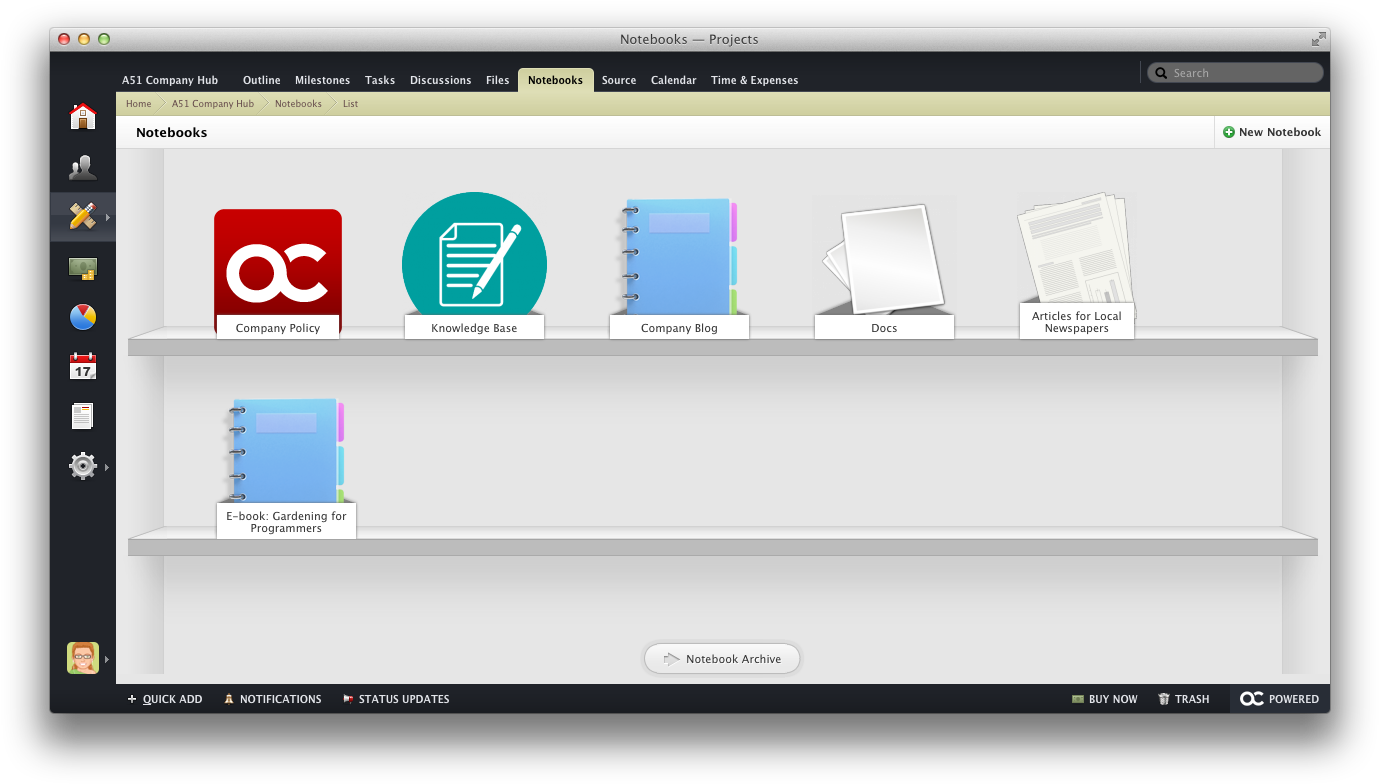
Task: Click the New Notebook button
Action: (x=1272, y=132)
